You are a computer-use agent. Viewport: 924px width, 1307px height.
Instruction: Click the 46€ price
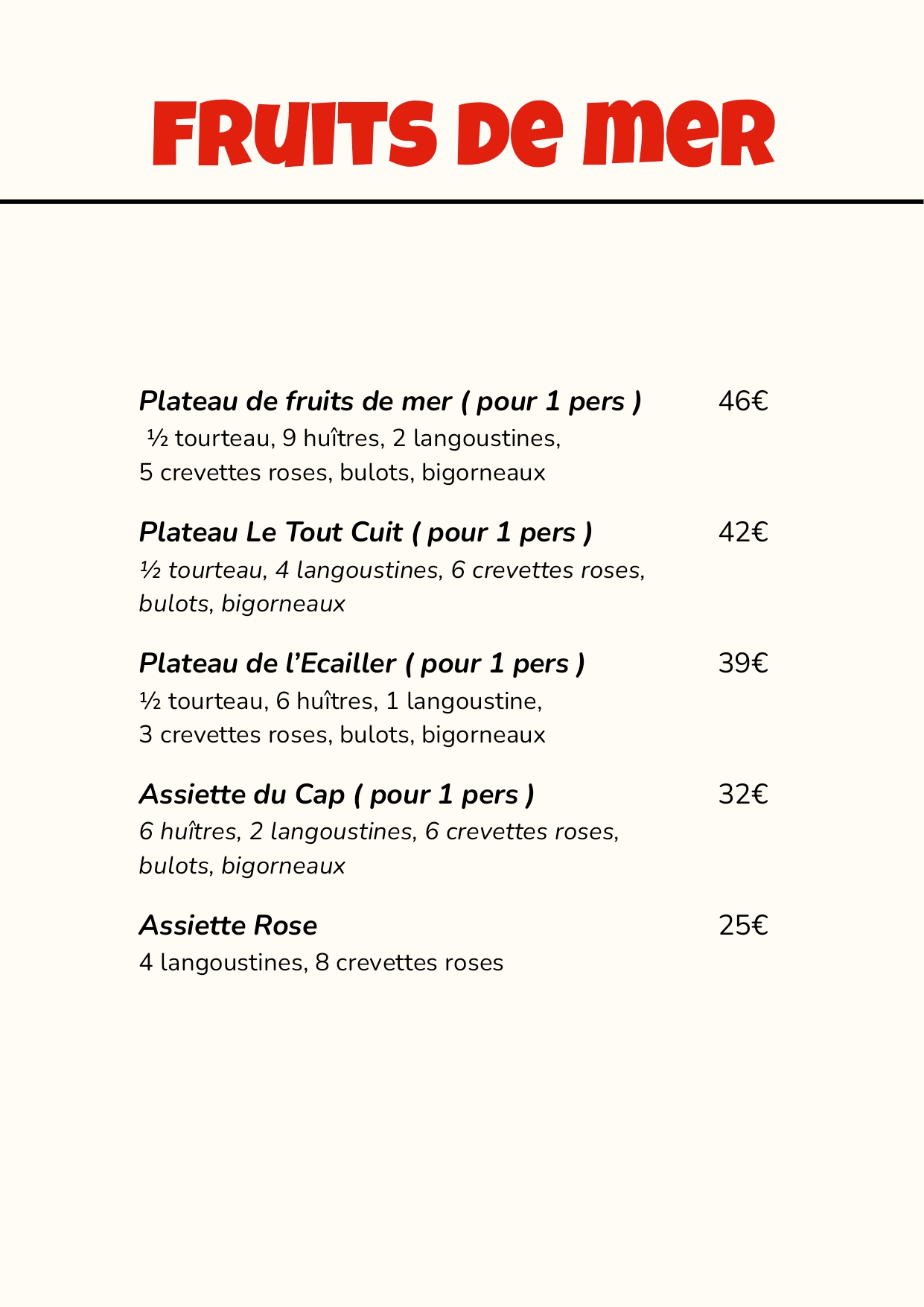coord(742,401)
